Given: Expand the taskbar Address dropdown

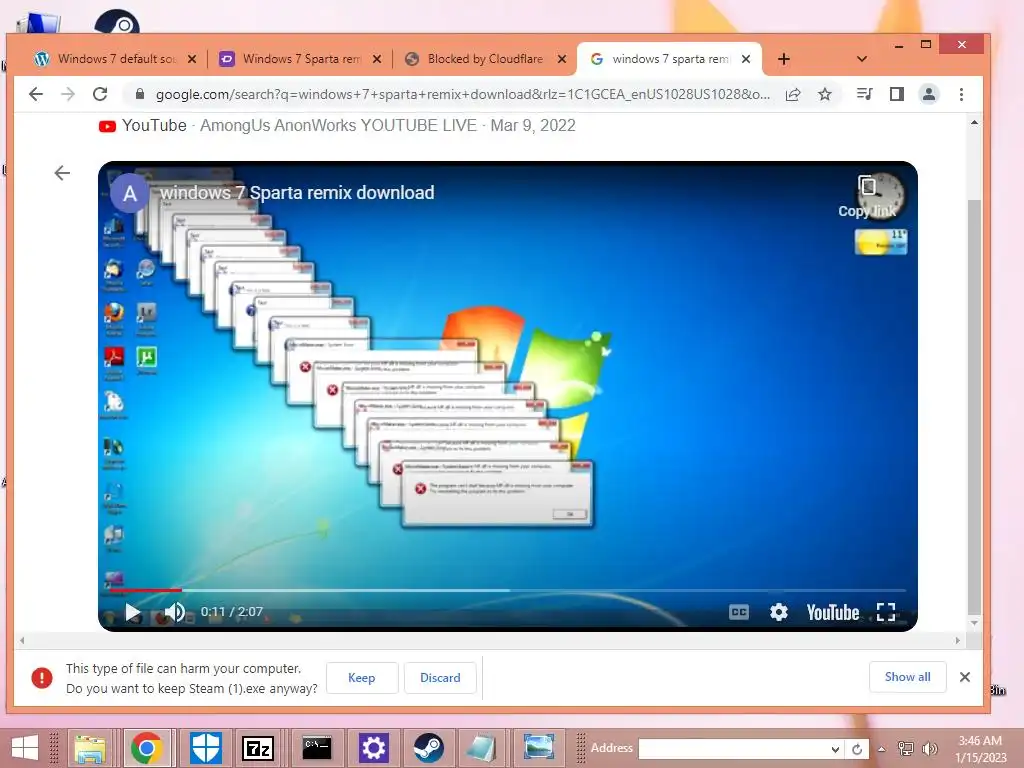Looking at the screenshot, I should tap(835, 749).
